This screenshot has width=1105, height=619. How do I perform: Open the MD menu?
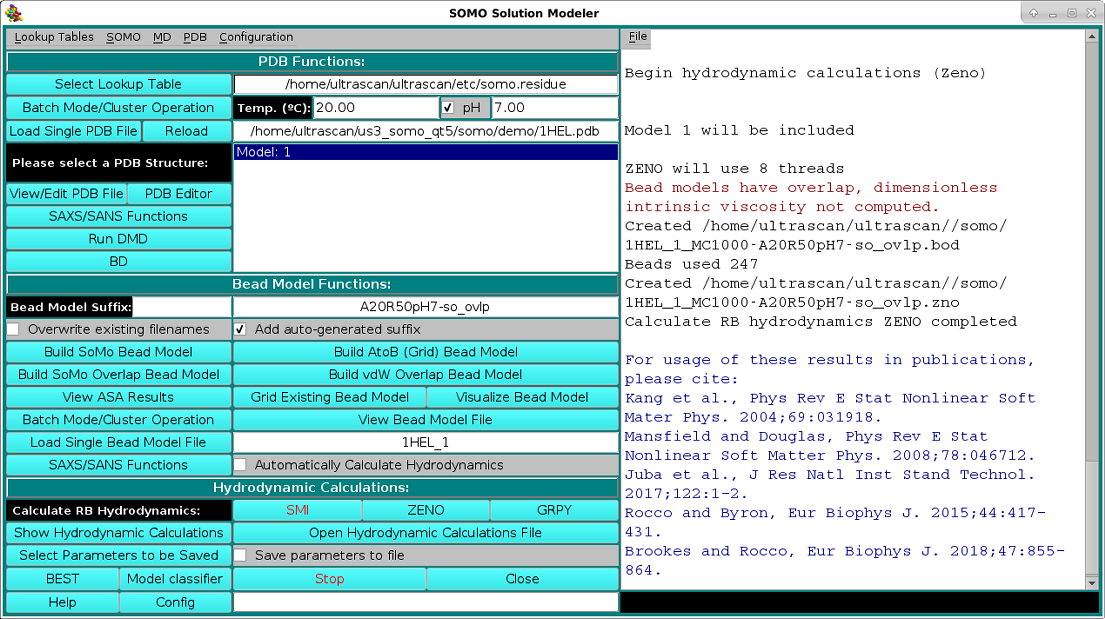[x=162, y=37]
